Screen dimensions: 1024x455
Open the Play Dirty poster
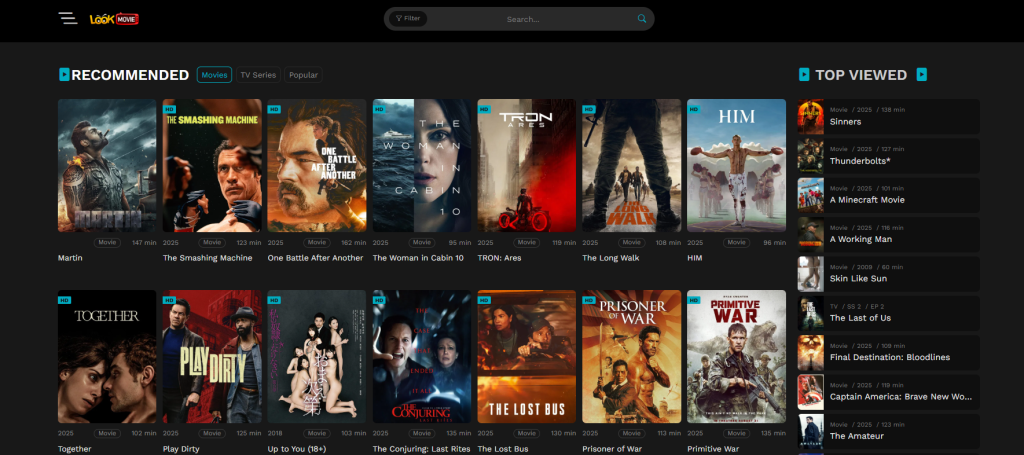click(x=212, y=357)
